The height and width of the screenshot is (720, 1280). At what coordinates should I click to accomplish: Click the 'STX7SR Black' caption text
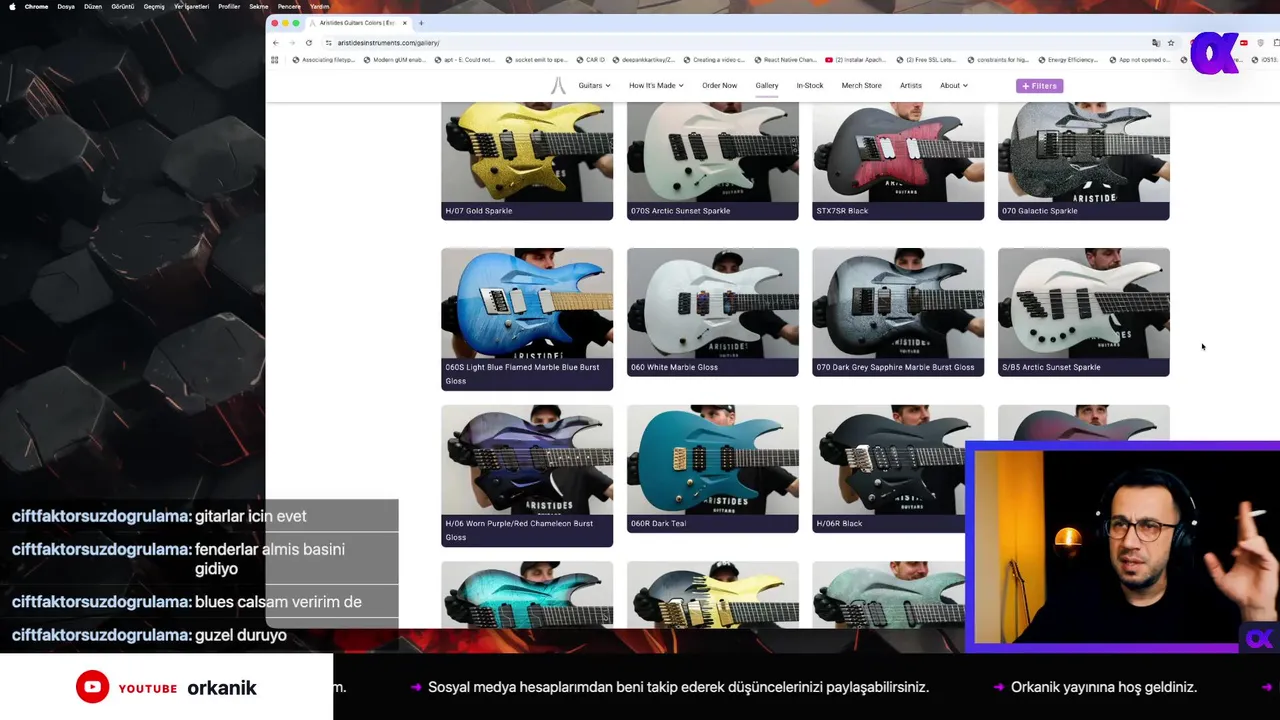(x=842, y=211)
